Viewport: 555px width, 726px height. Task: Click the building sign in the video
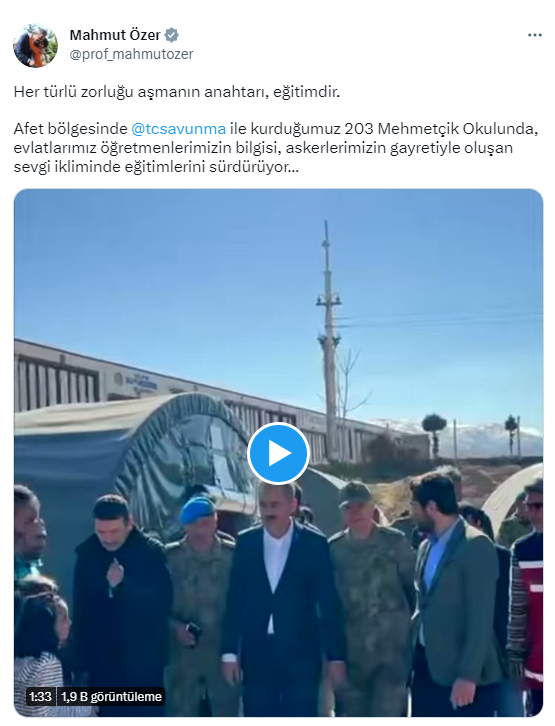click(137, 383)
